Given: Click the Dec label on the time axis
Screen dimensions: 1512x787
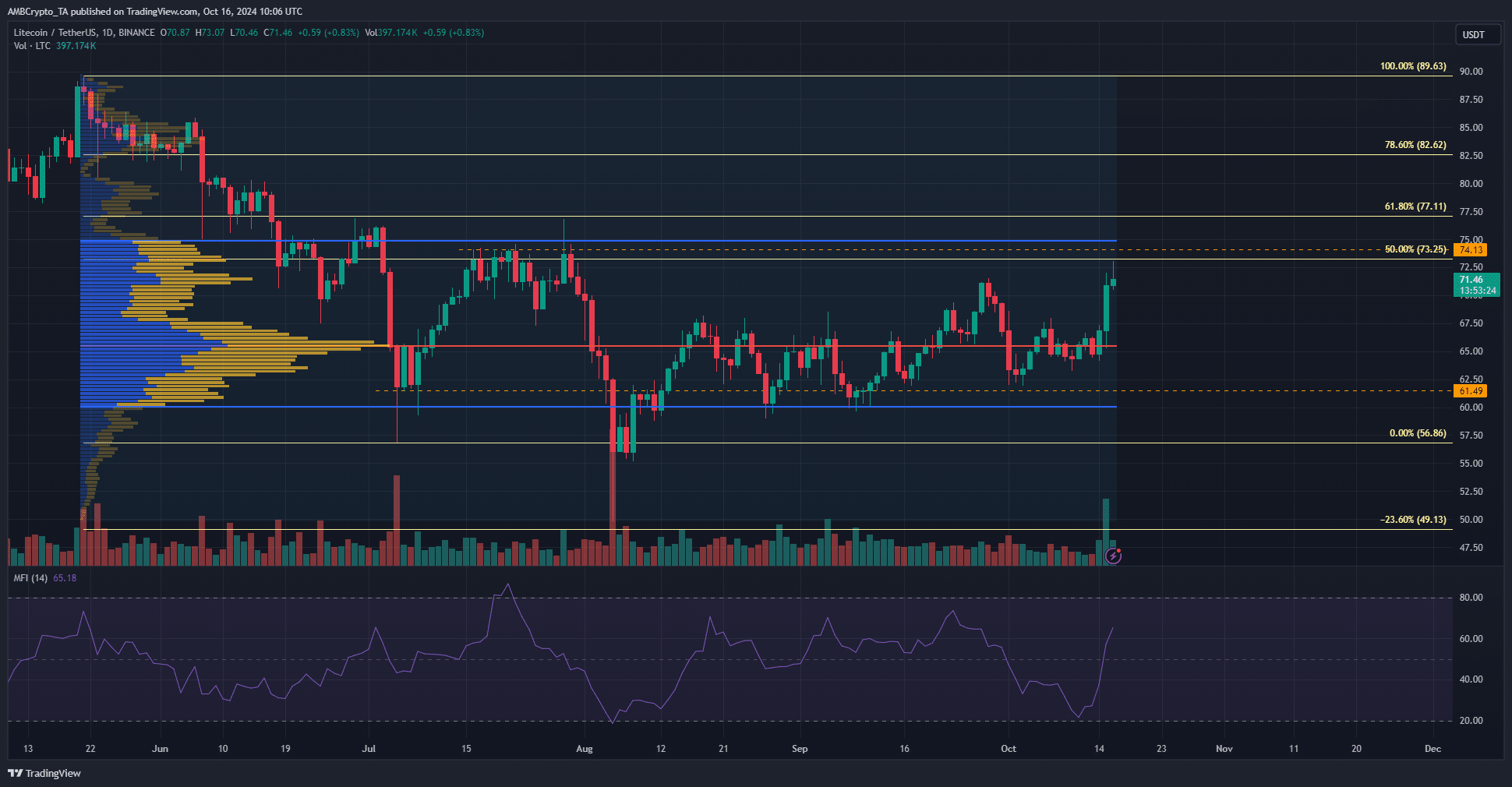Looking at the screenshot, I should coord(1433,749).
